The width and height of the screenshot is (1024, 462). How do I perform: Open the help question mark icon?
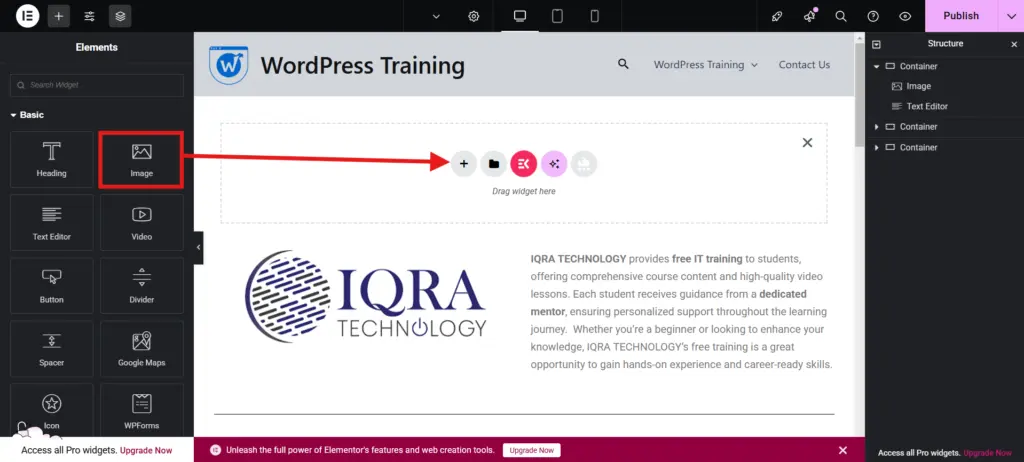point(873,16)
